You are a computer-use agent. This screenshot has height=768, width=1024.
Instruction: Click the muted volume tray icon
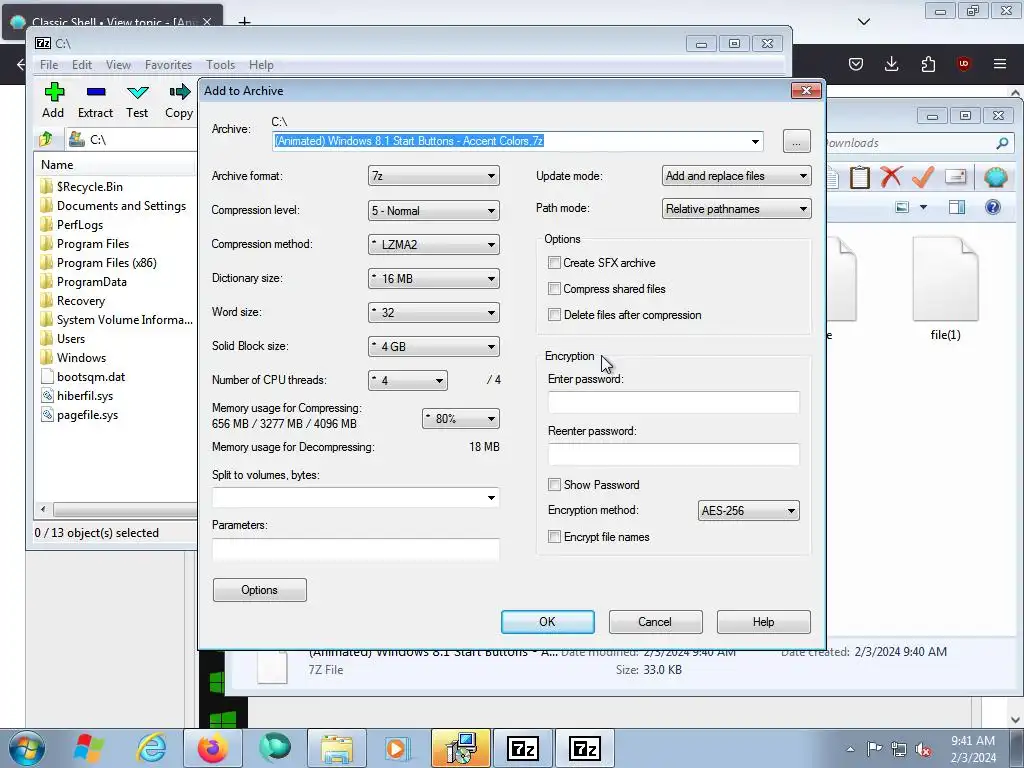923,749
